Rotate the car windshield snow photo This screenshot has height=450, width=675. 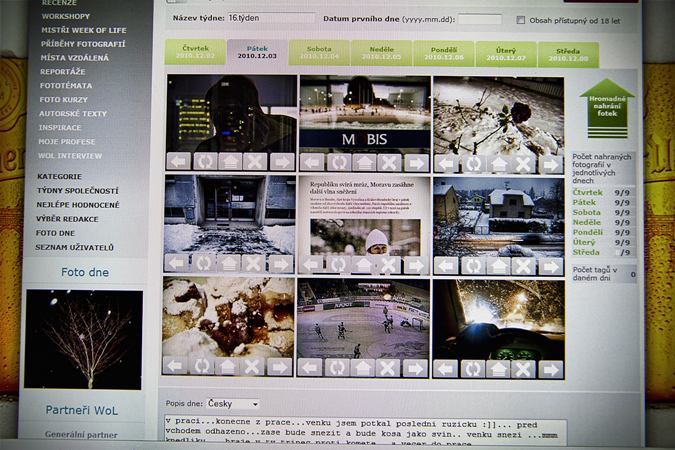tap(472, 369)
